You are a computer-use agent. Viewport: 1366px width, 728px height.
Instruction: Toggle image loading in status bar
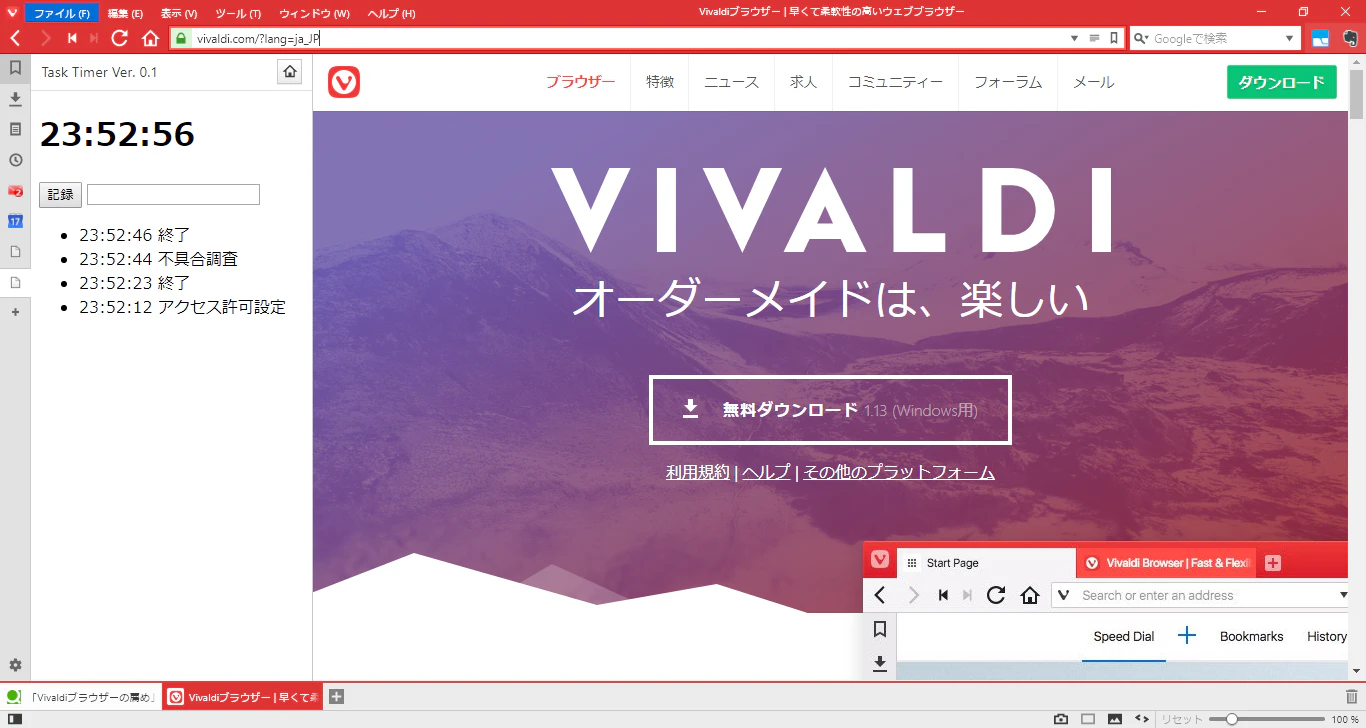click(1115, 719)
